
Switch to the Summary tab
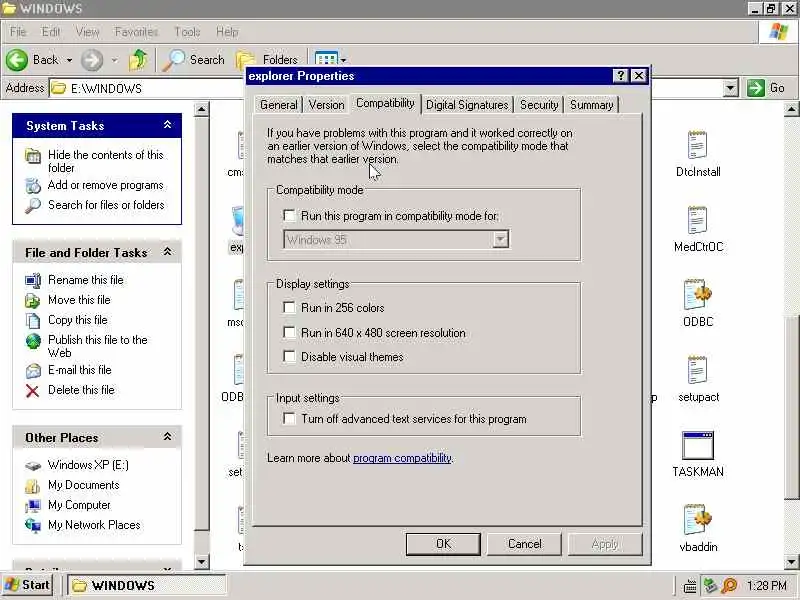coord(591,105)
